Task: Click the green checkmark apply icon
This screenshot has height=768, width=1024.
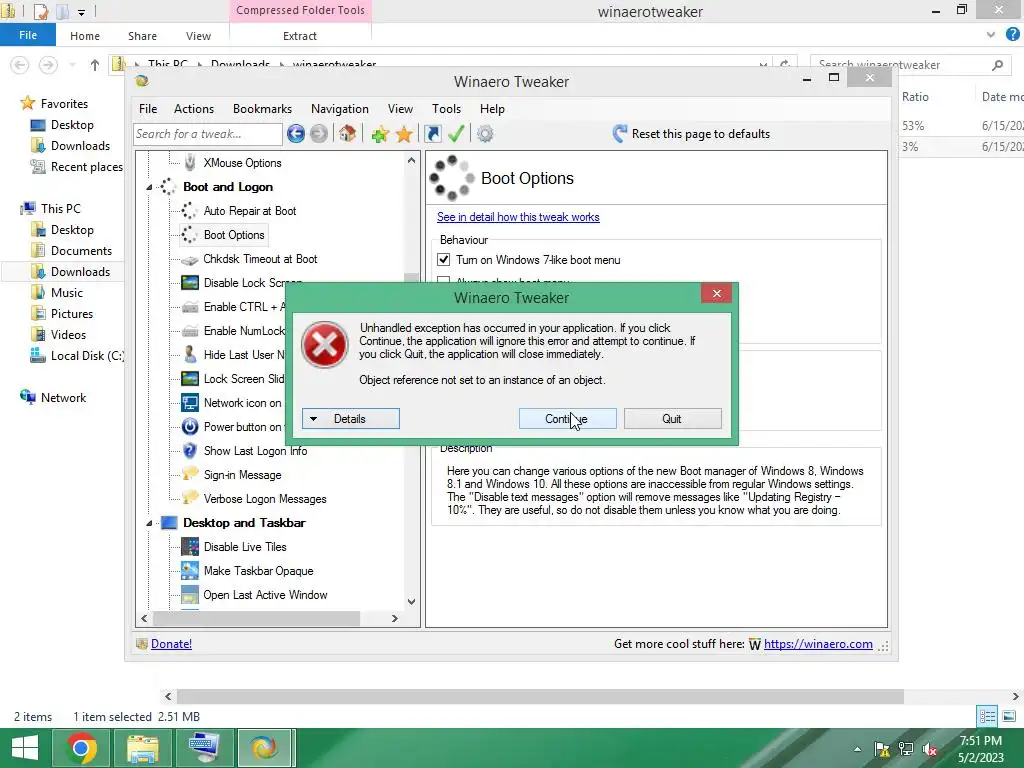Action: (456, 134)
